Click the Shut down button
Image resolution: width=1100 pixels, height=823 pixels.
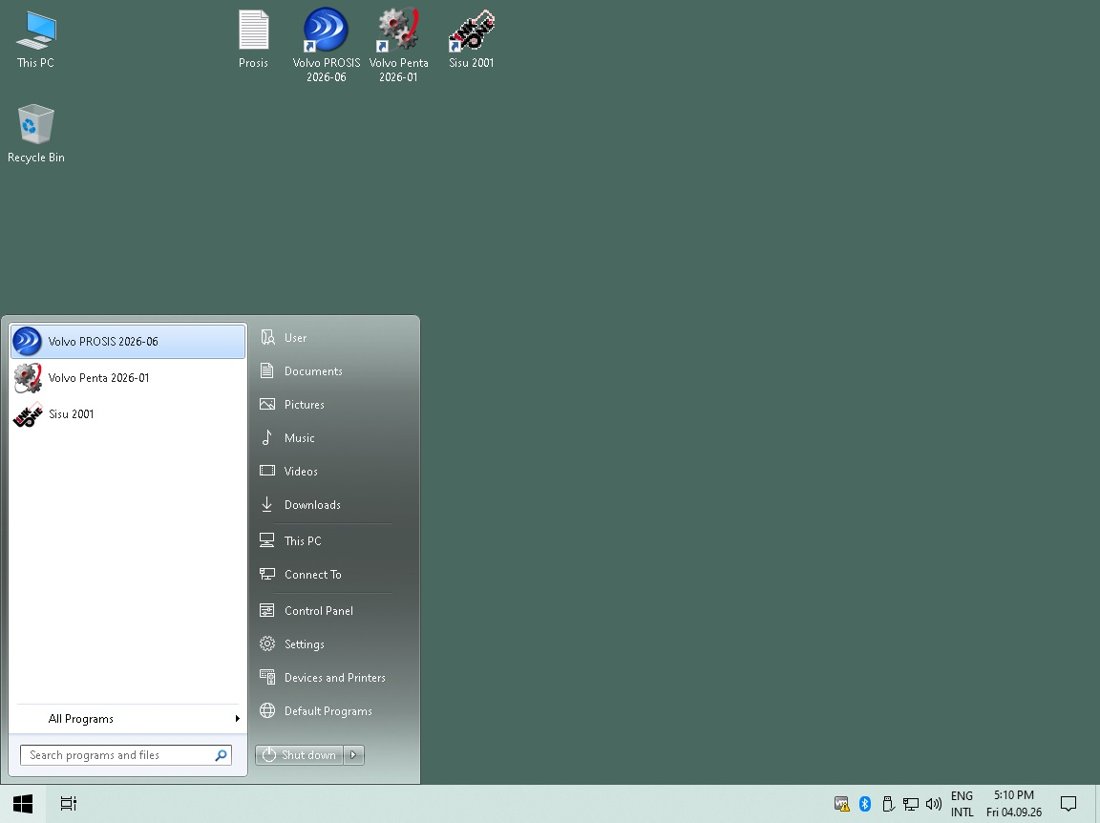click(300, 755)
